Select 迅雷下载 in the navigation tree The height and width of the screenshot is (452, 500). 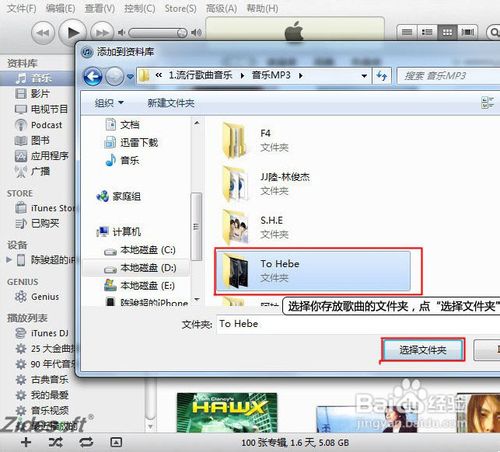(x=131, y=142)
